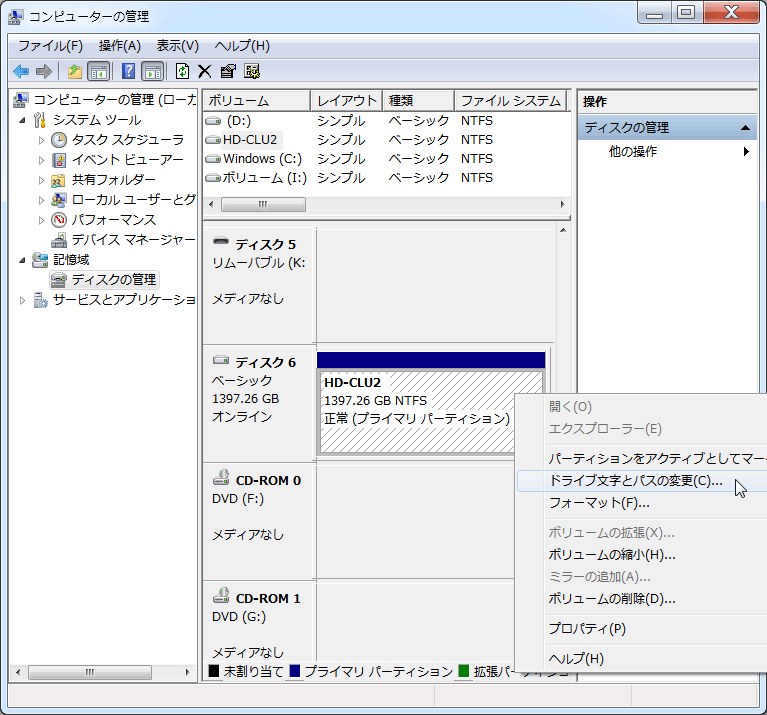
Task: Toggle the Show/Hide Console Tree icon
Action: (x=98, y=71)
